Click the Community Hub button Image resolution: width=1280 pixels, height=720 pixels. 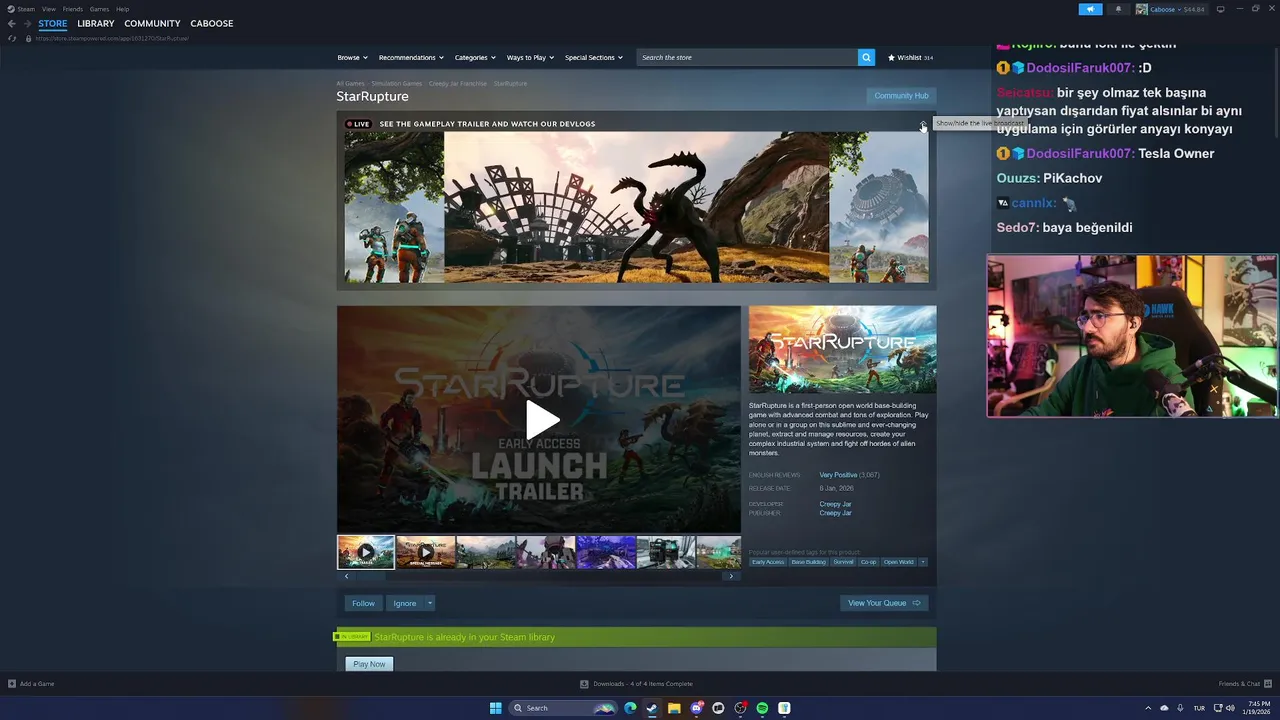point(901,96)
